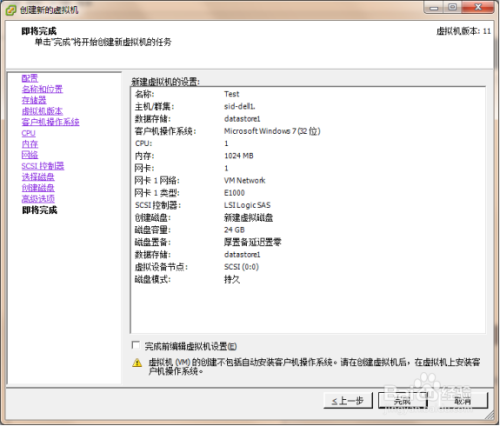Viewport: 500px width, 426px height.
Task: Go to the CPU step link
Action: tap(28, 133)
